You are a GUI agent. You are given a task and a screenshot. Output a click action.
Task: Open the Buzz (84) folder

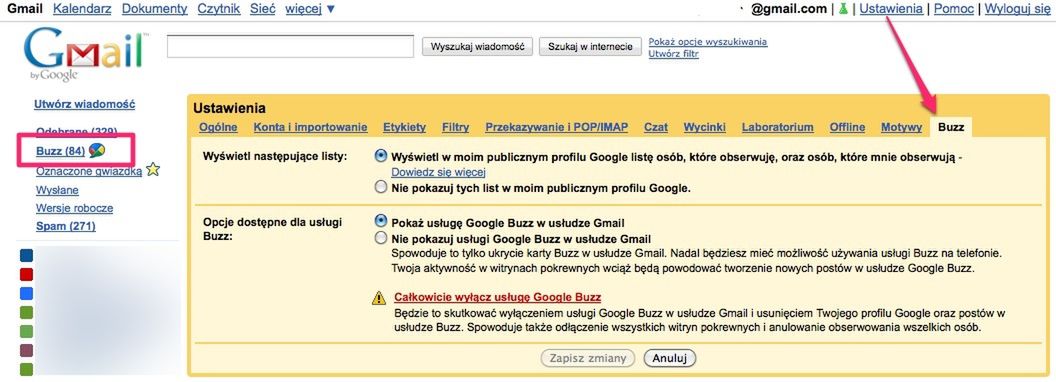click(x=60, y=152)
